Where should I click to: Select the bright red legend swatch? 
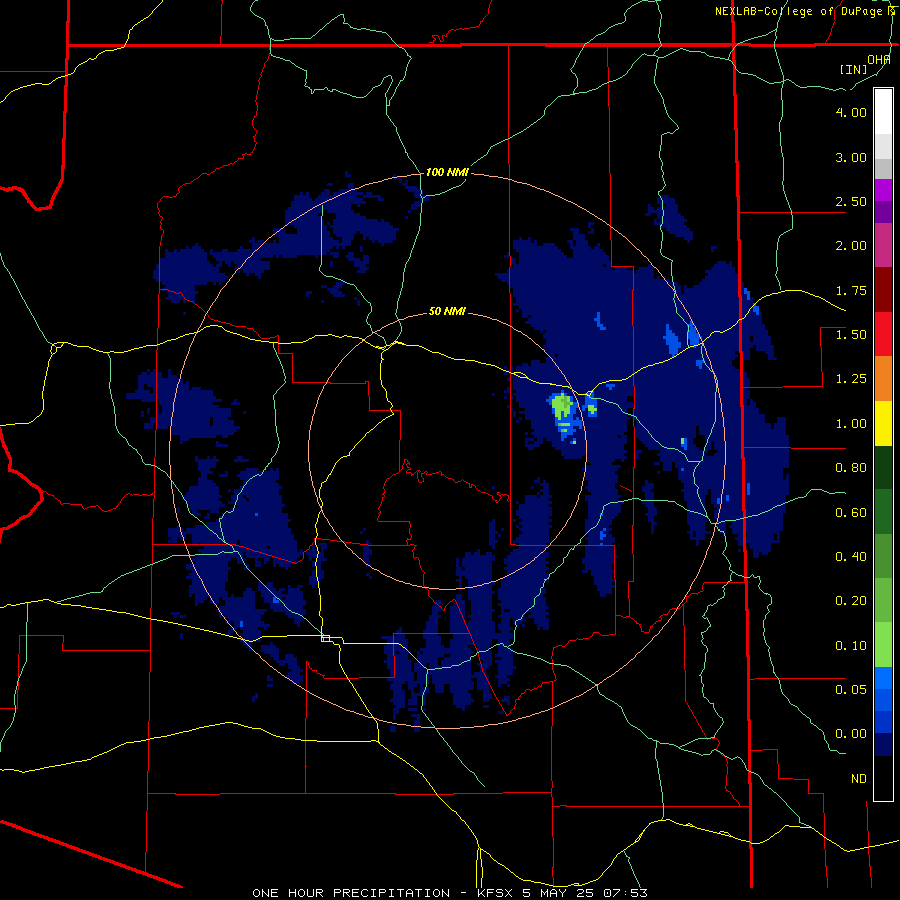[883, 334]
